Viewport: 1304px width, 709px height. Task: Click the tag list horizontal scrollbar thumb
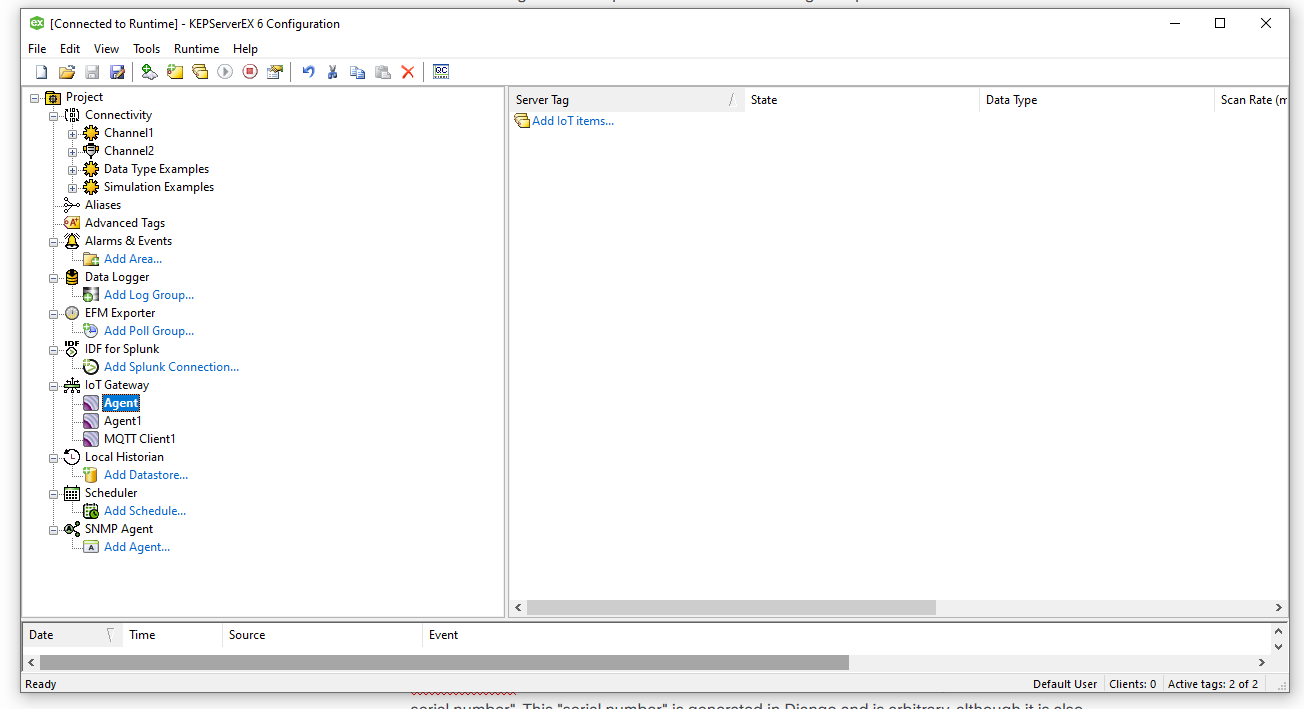pos(731,607)
